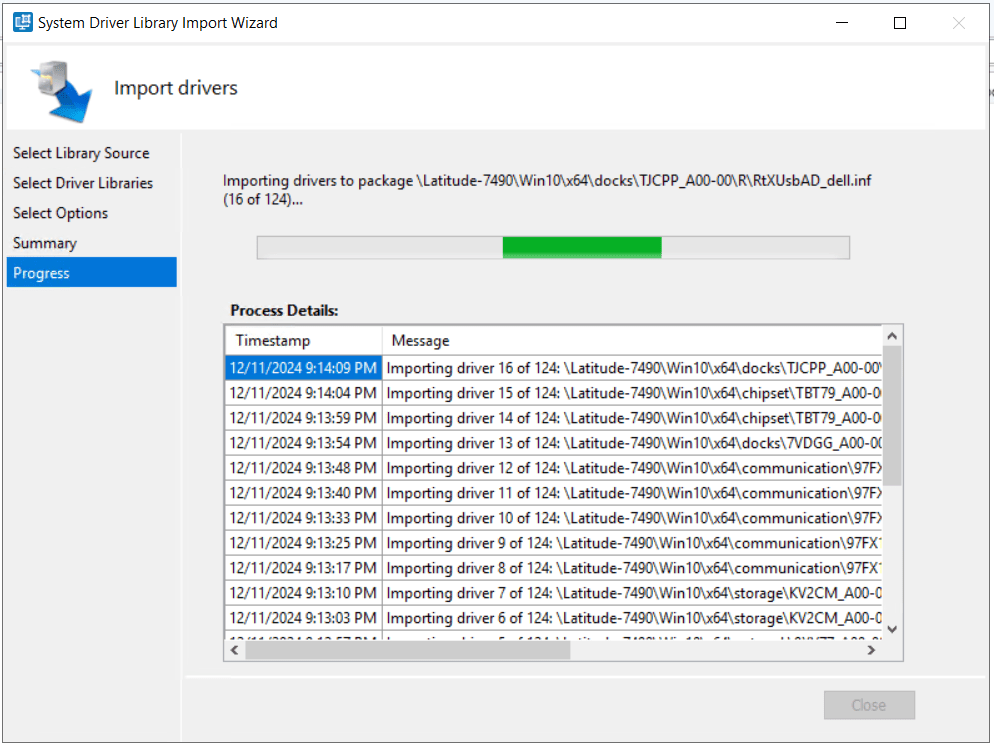Image resolution: width=994 pixels, height=746 pixels.
Task: Open the Select Driver Libraries step
Action: coord(83,183)
